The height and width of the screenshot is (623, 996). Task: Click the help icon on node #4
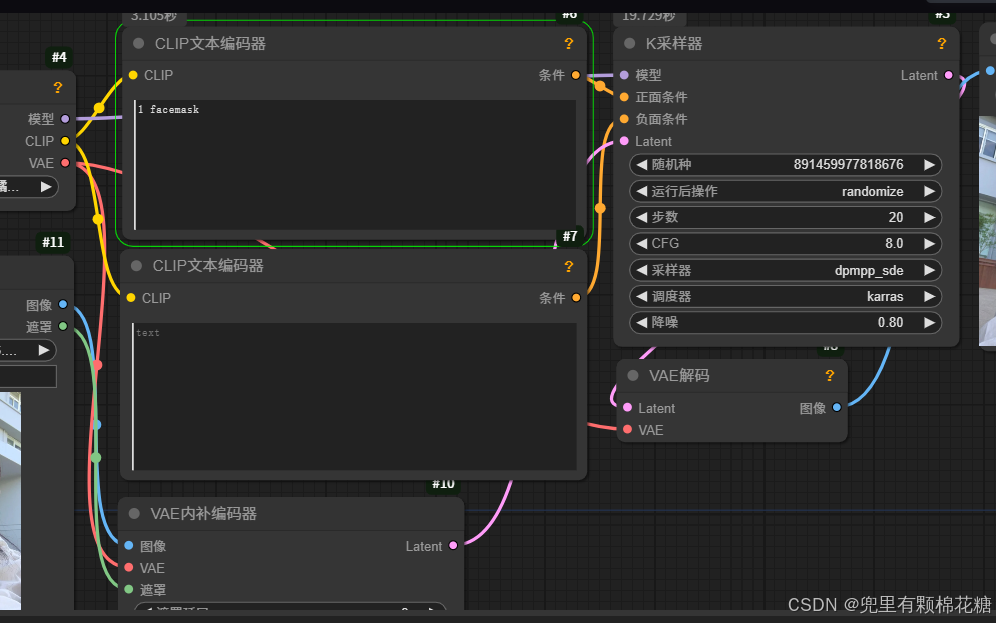pos(57,87)
